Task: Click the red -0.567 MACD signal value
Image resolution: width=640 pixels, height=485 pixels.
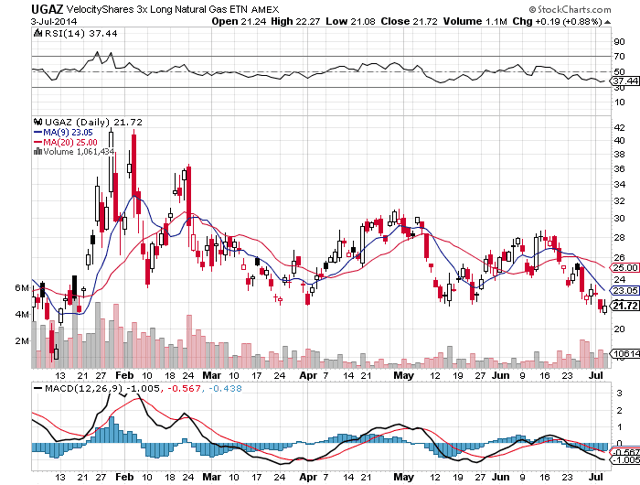Action: click(184, 388)
